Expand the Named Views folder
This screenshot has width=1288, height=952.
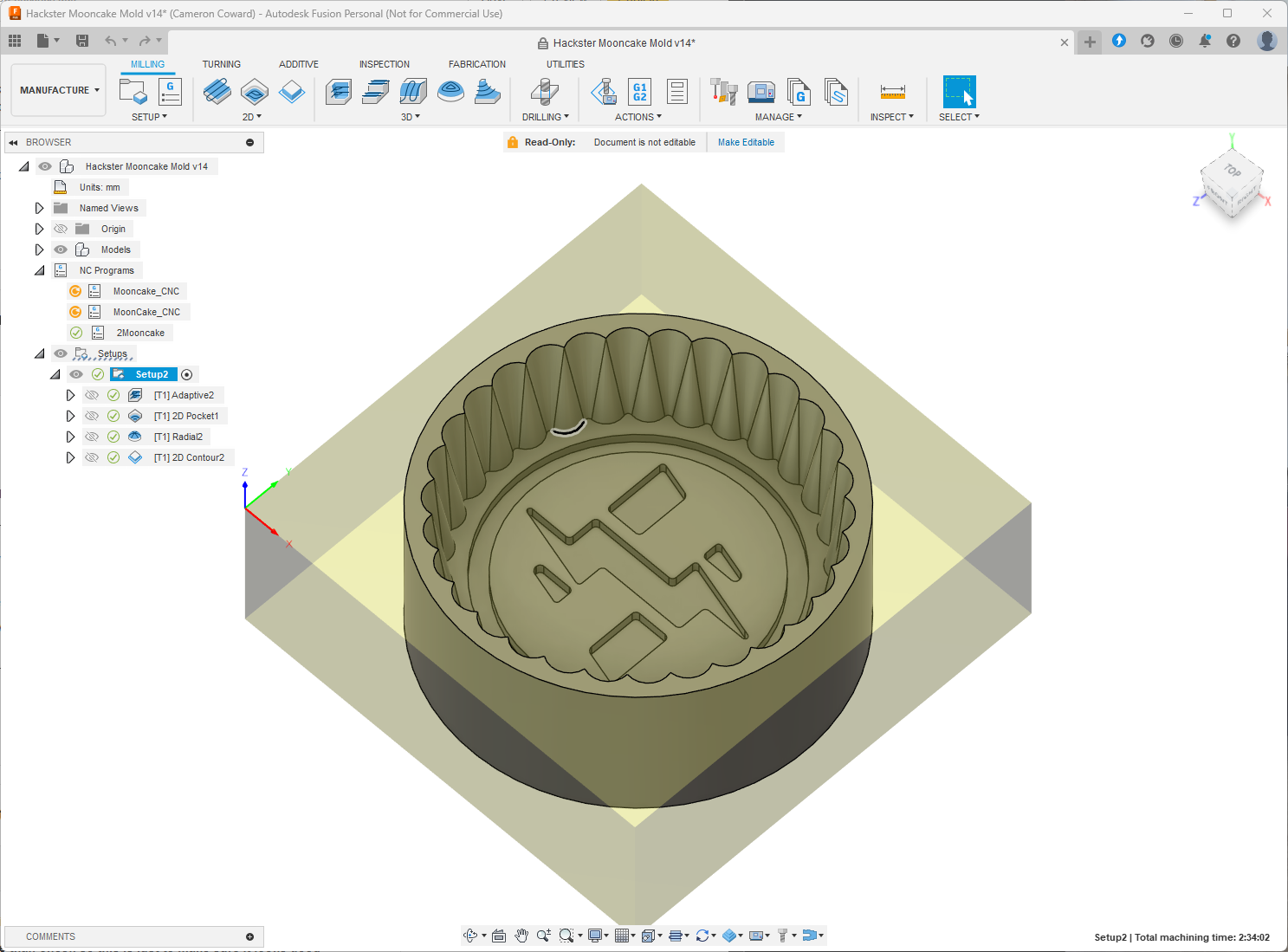tap(39, 208)
